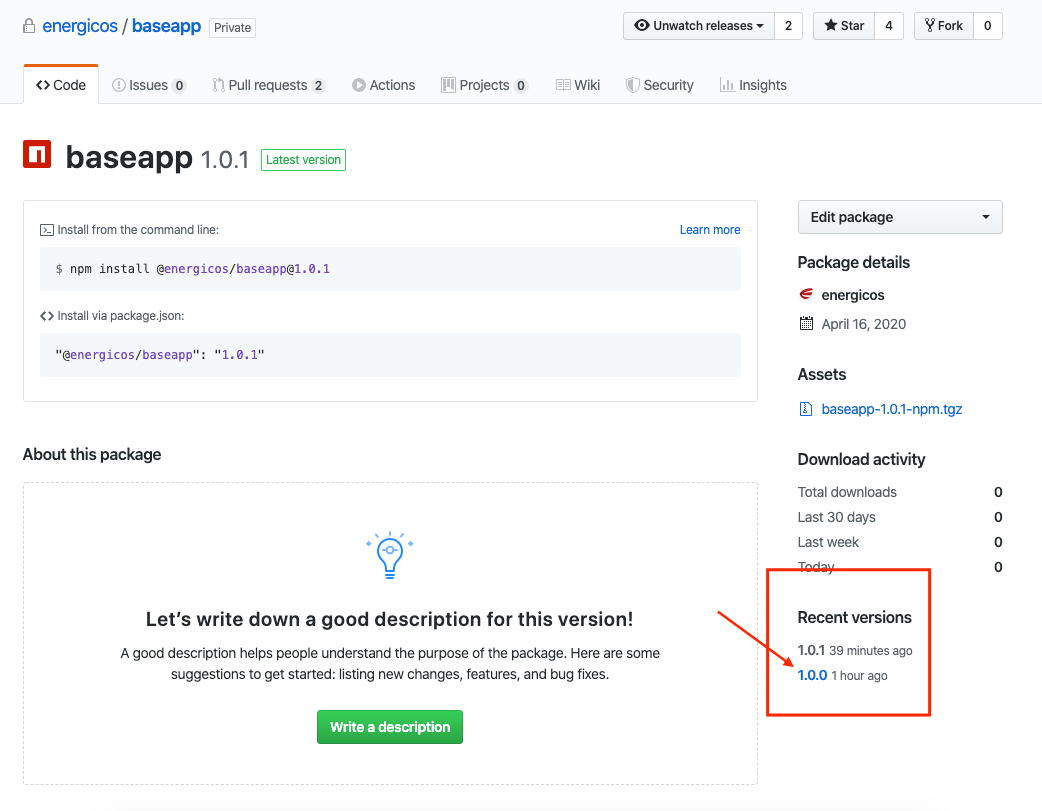Image resolution: width=1042 pixels, height=811 pixels.
Task: Click the Latest version badge
Action: point(303,160)
